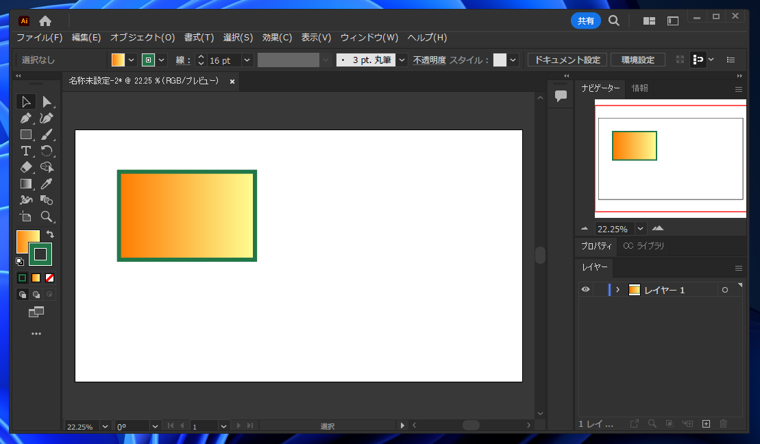Select the Blend tool
Viewport: 760px width, 444px height.
(x=47, y=200)
